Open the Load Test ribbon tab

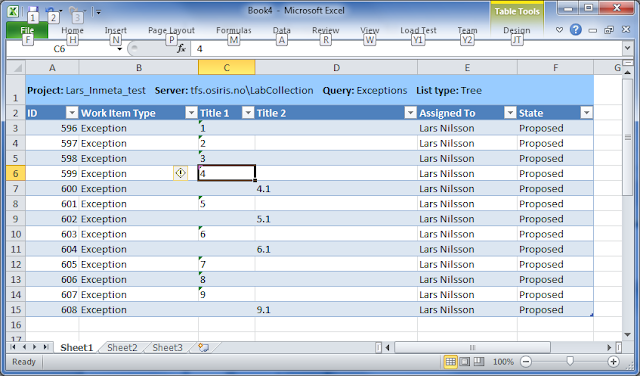418,30
